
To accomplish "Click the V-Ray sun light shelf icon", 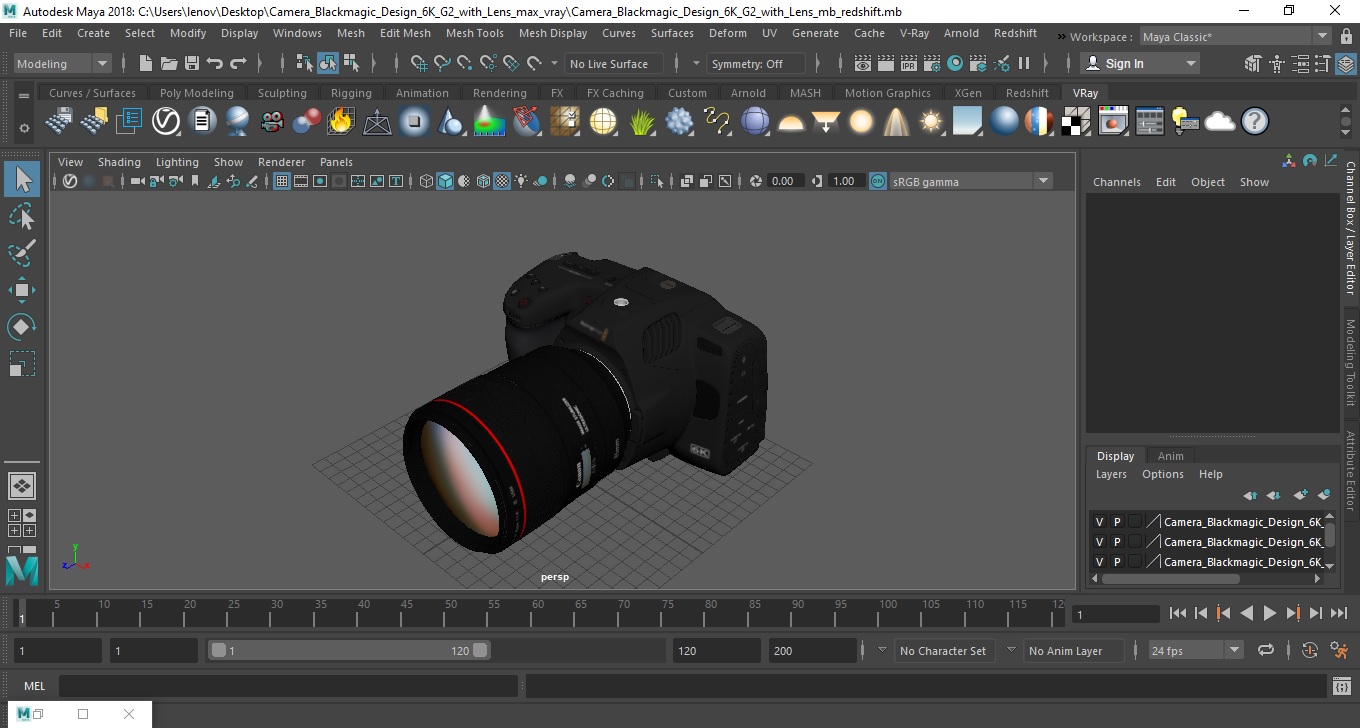I will point(931,122).
